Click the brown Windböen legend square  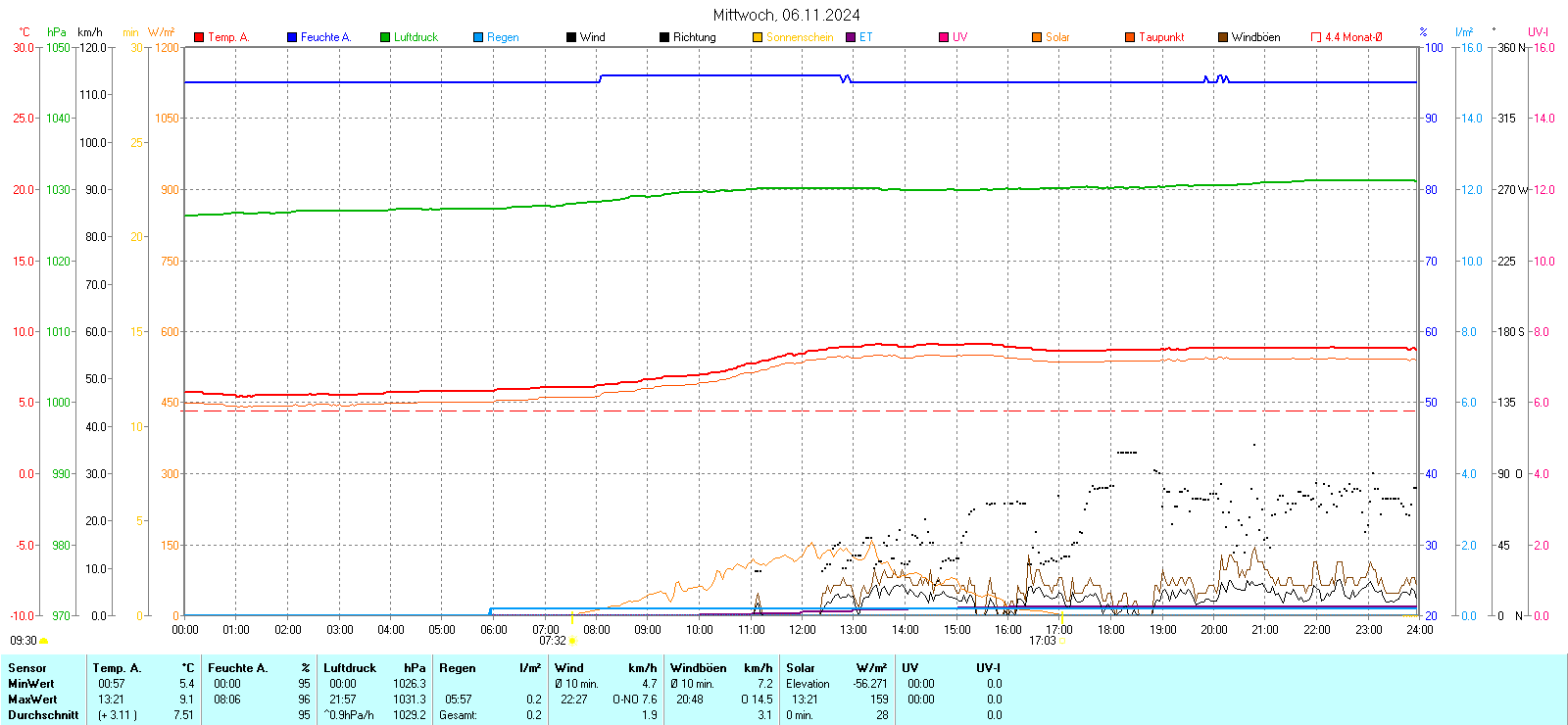pyautogui.click(x=1223, y=37)
